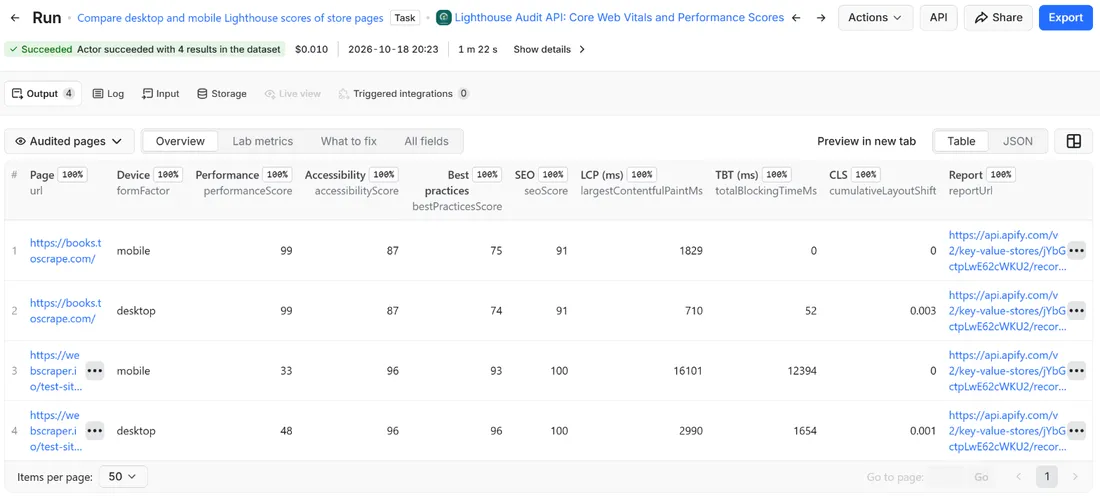Click the Go to page input field
The image size is (1100, 497).
click(946, 477)
